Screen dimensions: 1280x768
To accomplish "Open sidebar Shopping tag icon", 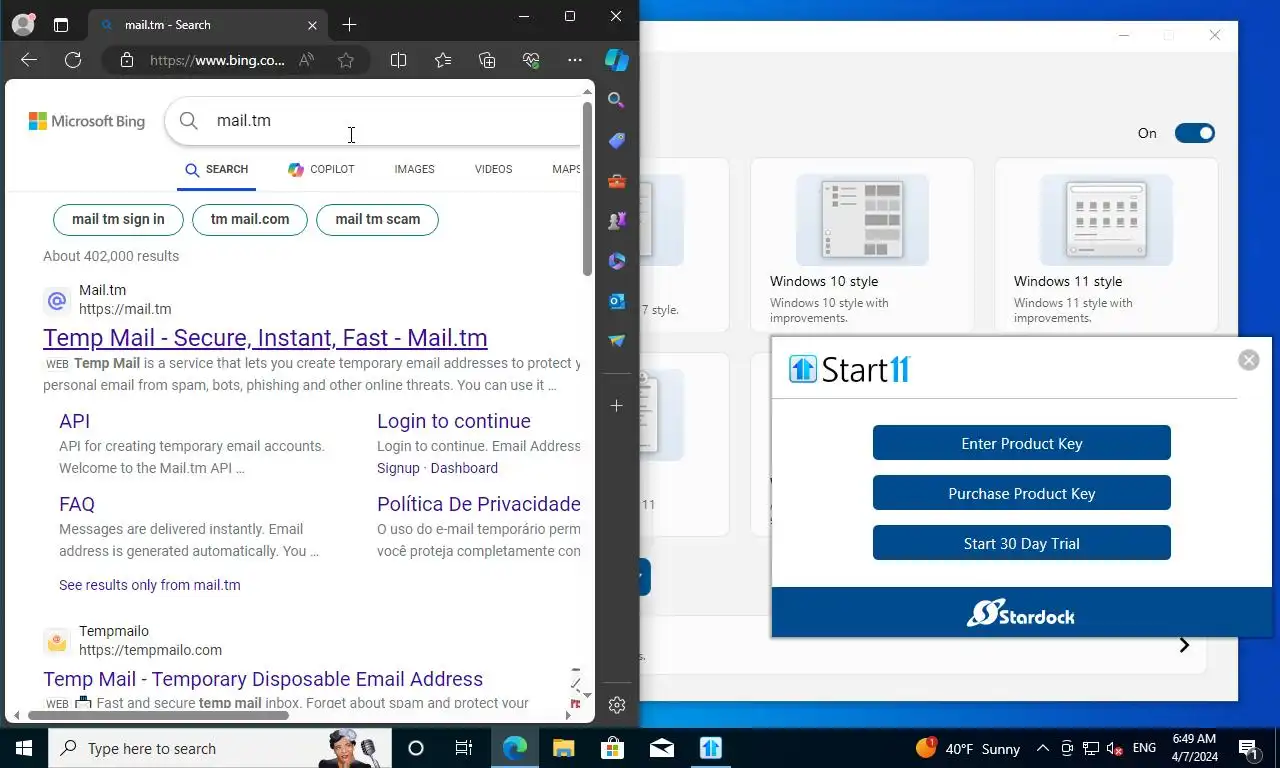I will click(617, 141).
